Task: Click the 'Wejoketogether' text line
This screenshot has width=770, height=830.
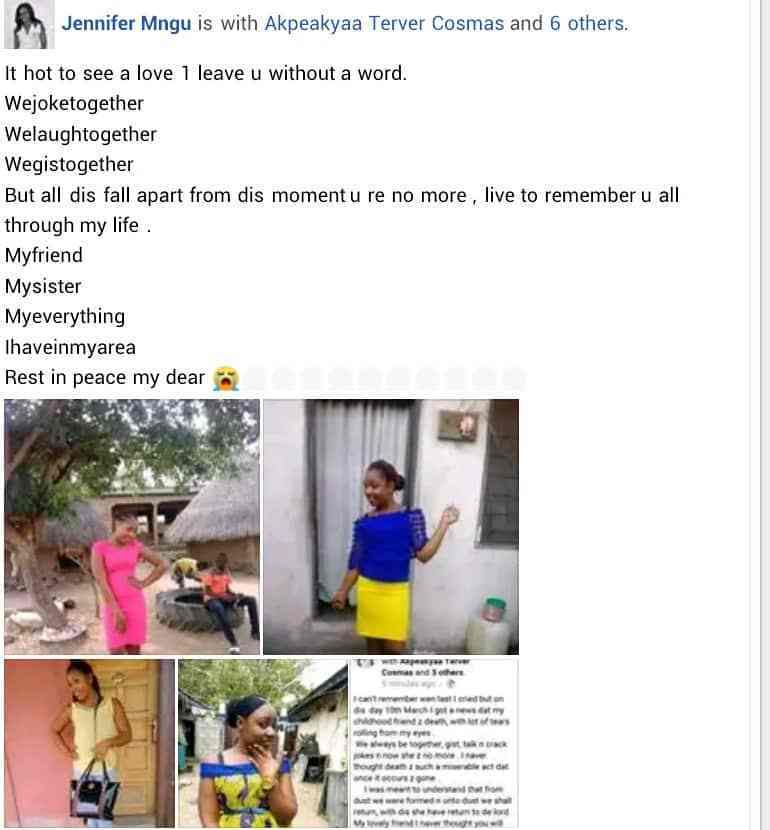Action: pyautogui.click(x=74, y=104)
